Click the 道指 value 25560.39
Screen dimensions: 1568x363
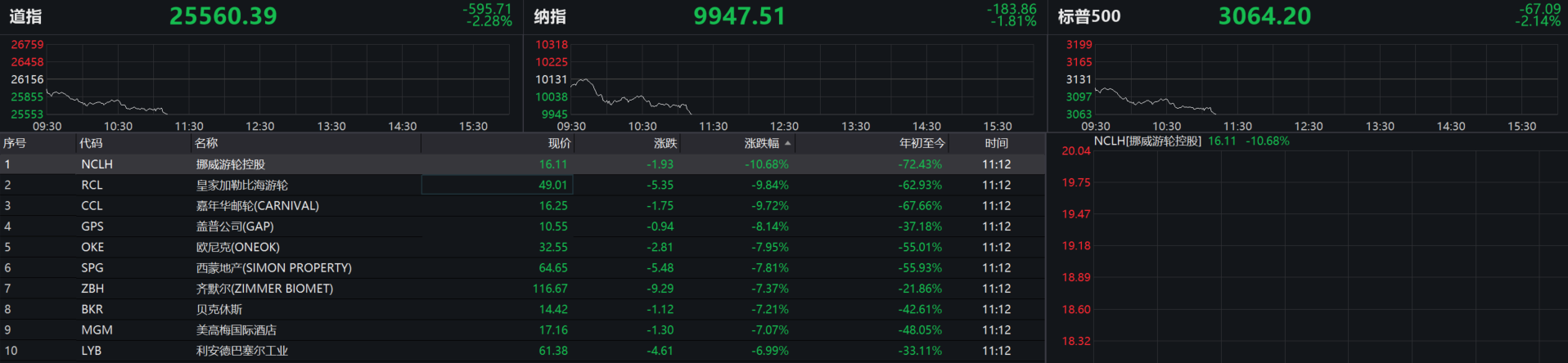tap(223, 16)
